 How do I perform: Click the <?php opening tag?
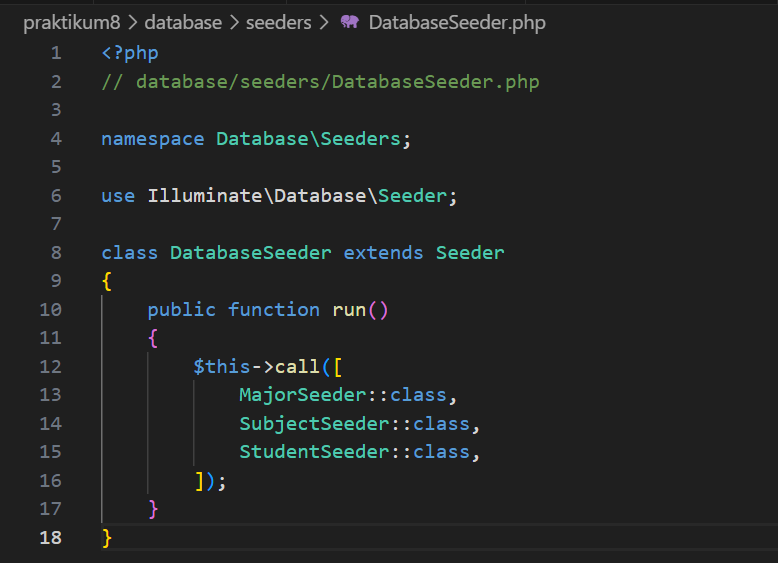coord(130,53)
